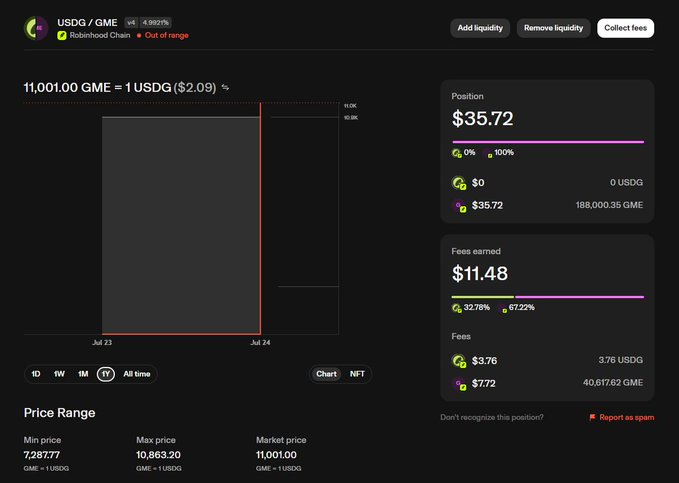Click the 11,001.00 GME = 1 USDG rate
The height and width of the screenshot is (483, 679).
tap(97, 88)
